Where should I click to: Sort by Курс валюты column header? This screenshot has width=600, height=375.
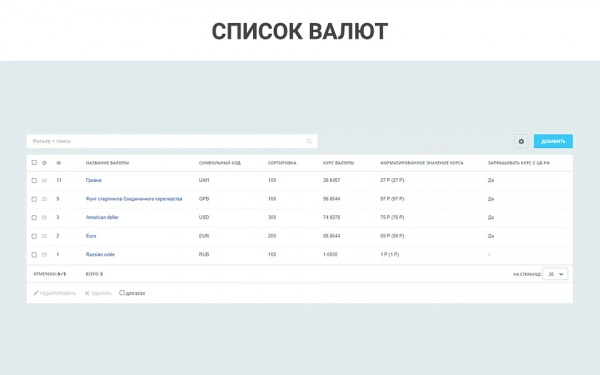click(x=338, y=163)
